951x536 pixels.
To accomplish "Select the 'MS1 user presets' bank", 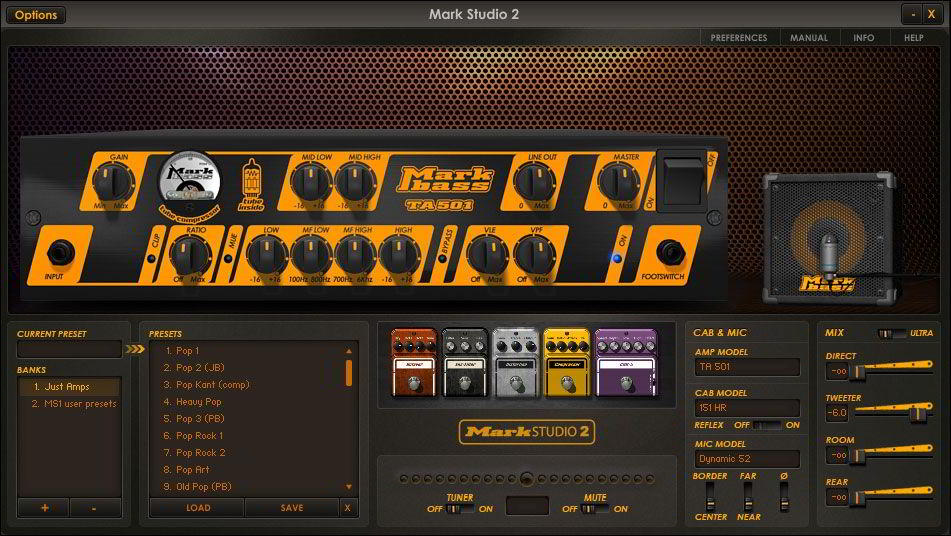I will (x=69, y=404).
